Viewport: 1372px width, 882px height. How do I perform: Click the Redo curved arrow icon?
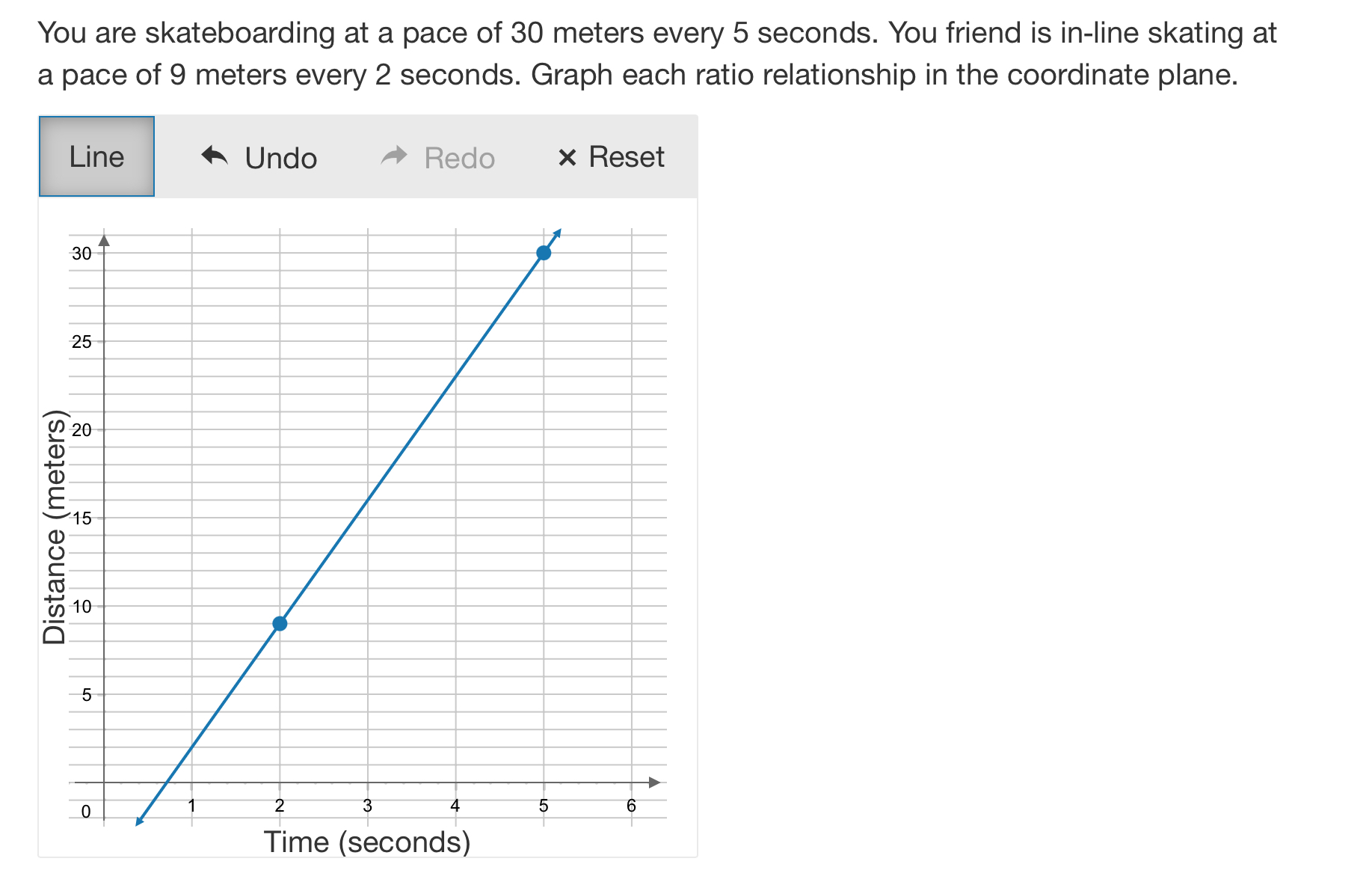(x=394, y=156)
